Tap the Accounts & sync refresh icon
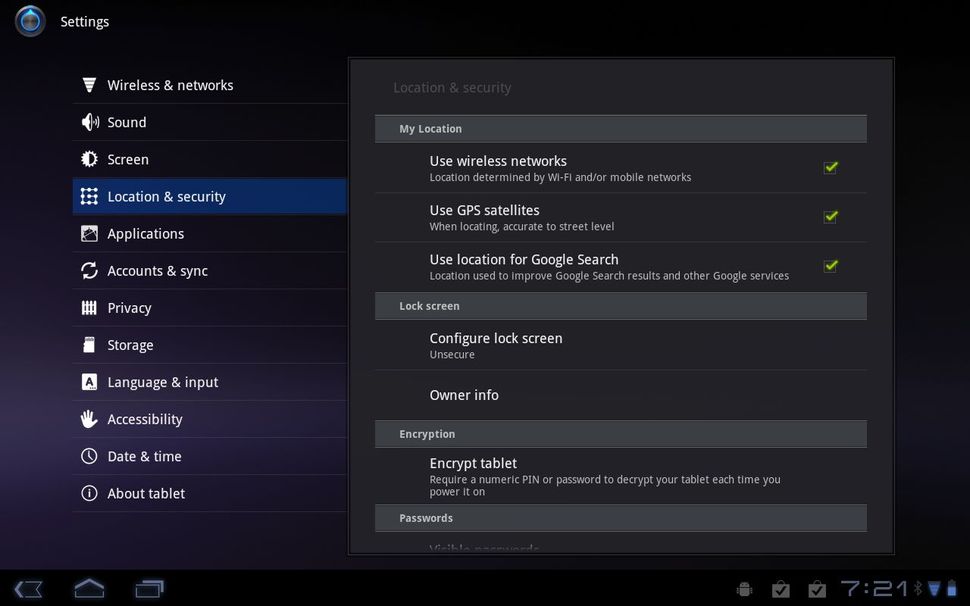 point(87,270)
